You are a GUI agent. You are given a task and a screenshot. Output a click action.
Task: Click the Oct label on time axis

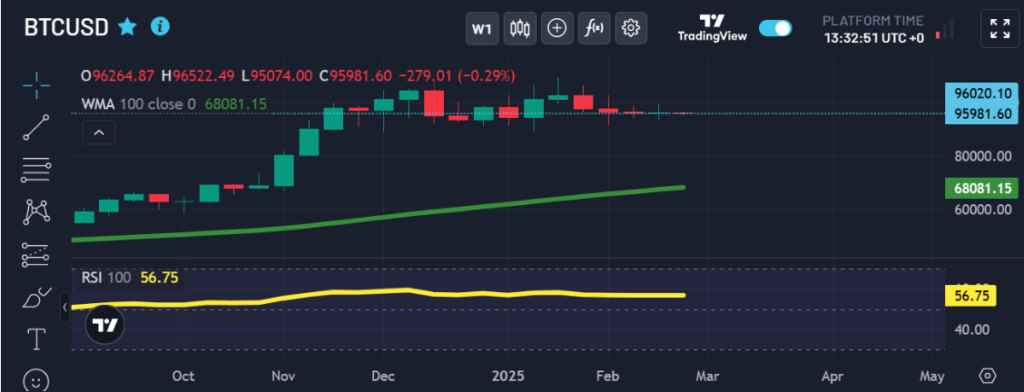[x=184, y=376]
